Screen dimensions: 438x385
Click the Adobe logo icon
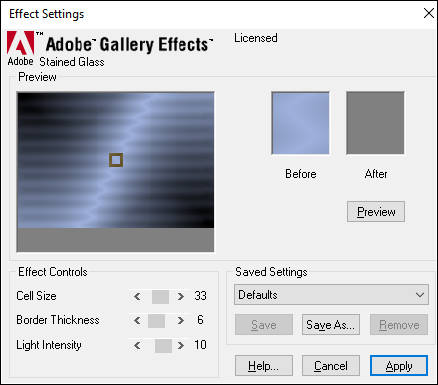pyautogui.click(x=21, y=43)
